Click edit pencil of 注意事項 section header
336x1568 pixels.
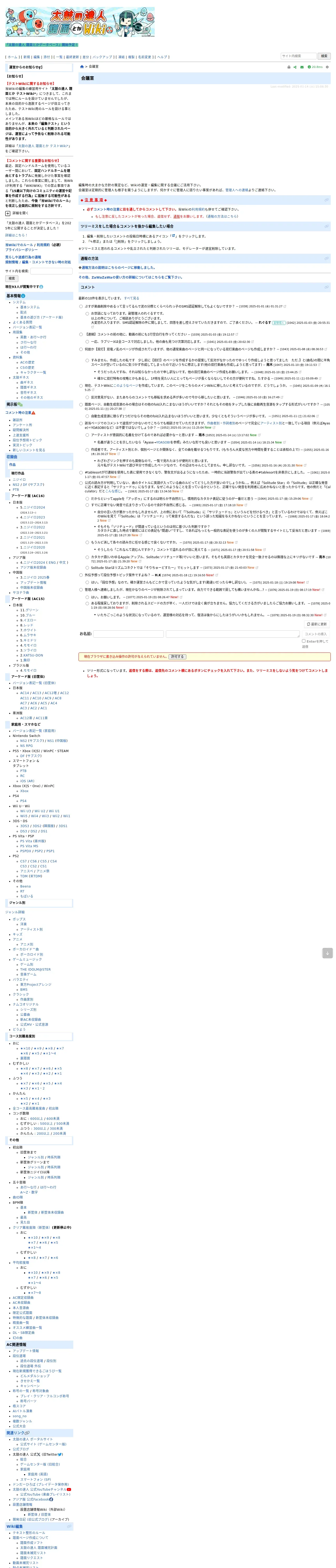326,200
